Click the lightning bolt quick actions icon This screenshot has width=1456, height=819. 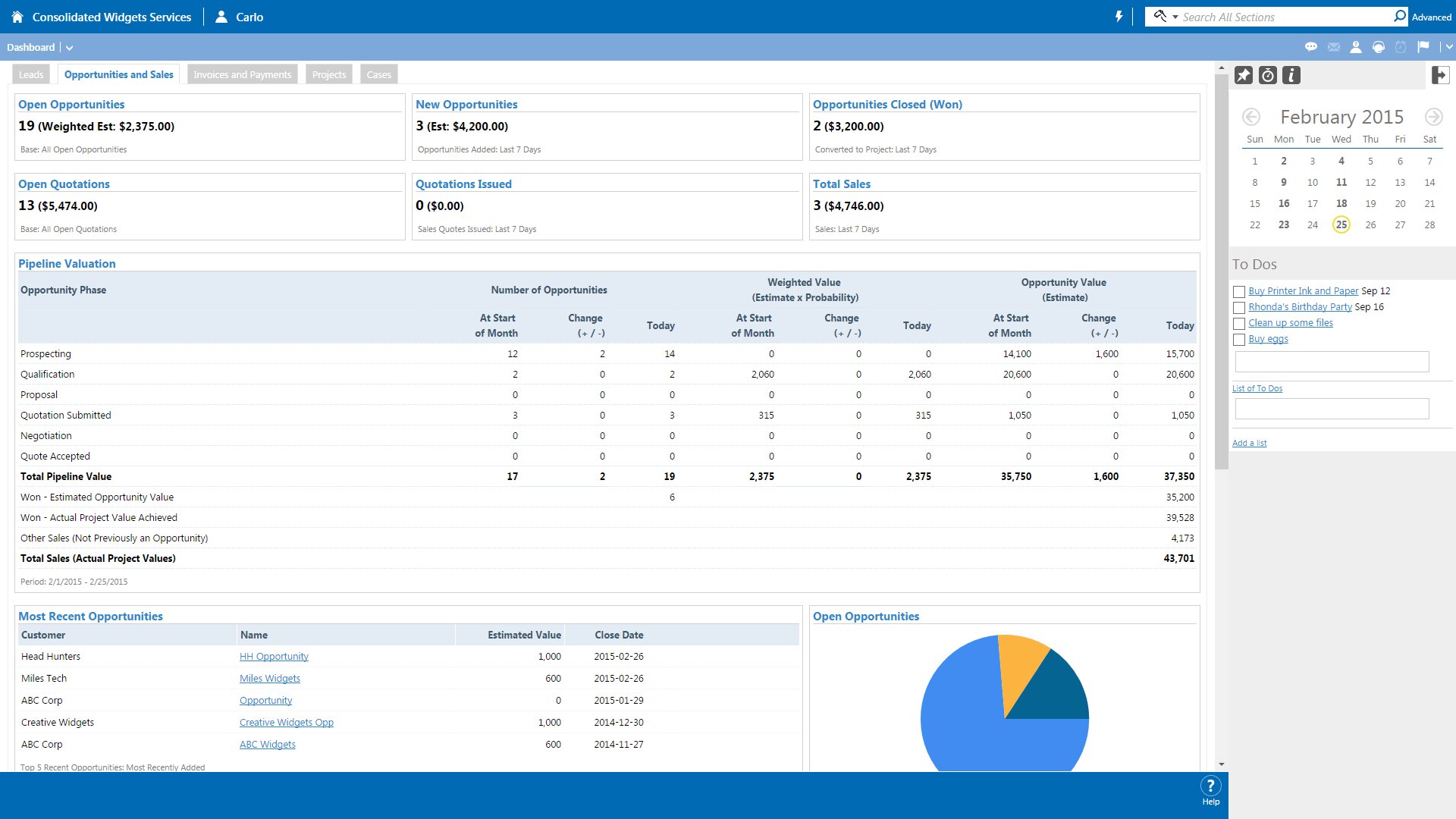pyautogui.click(x=1119, y=17)
